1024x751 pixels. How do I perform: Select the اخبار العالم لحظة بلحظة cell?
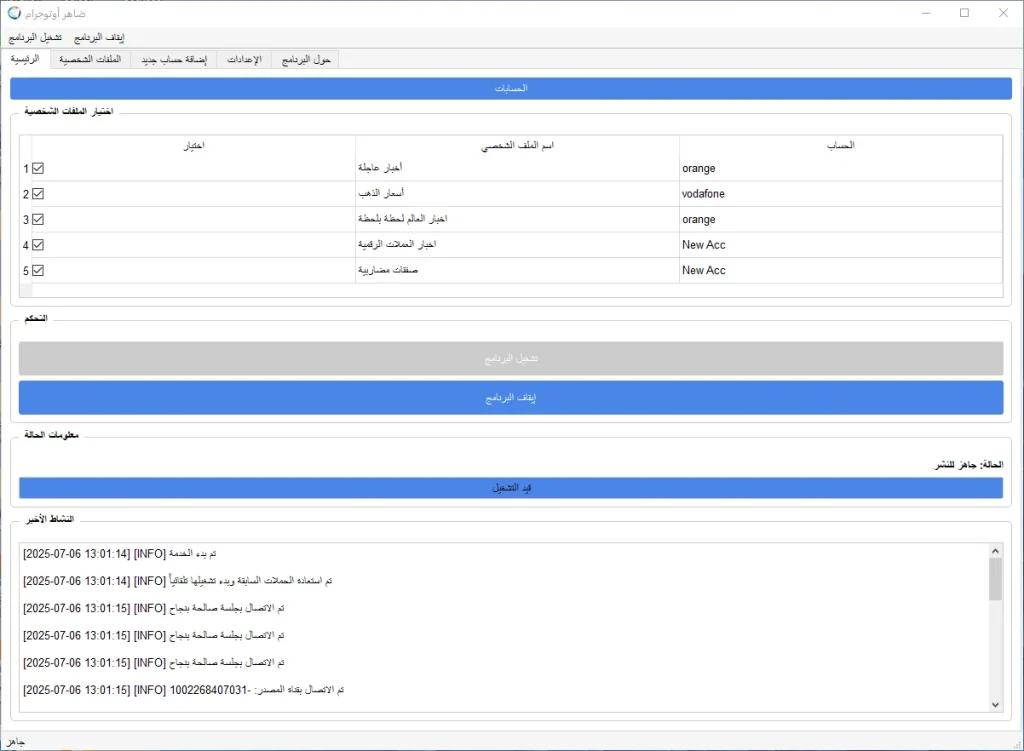point(517,219)
